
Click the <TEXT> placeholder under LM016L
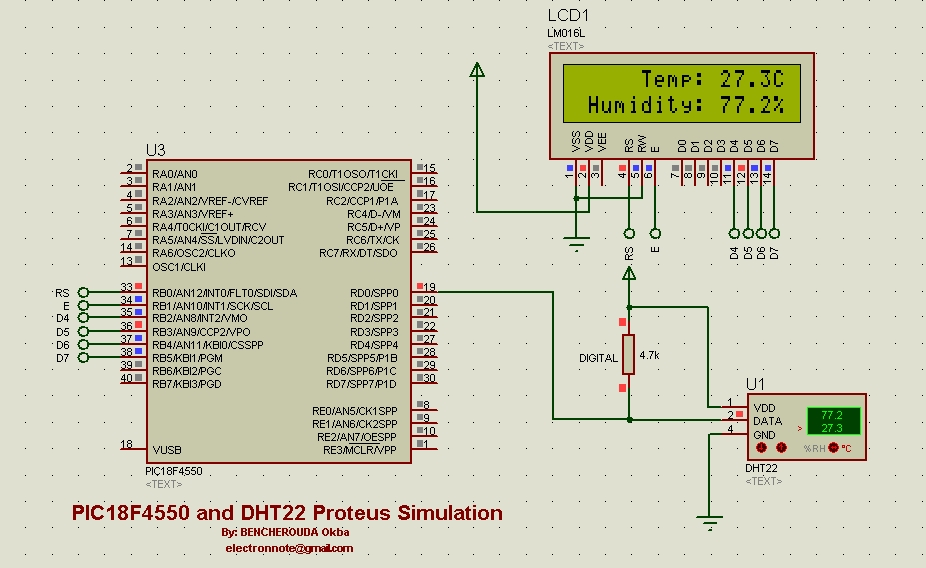click(x=566, y=46)
